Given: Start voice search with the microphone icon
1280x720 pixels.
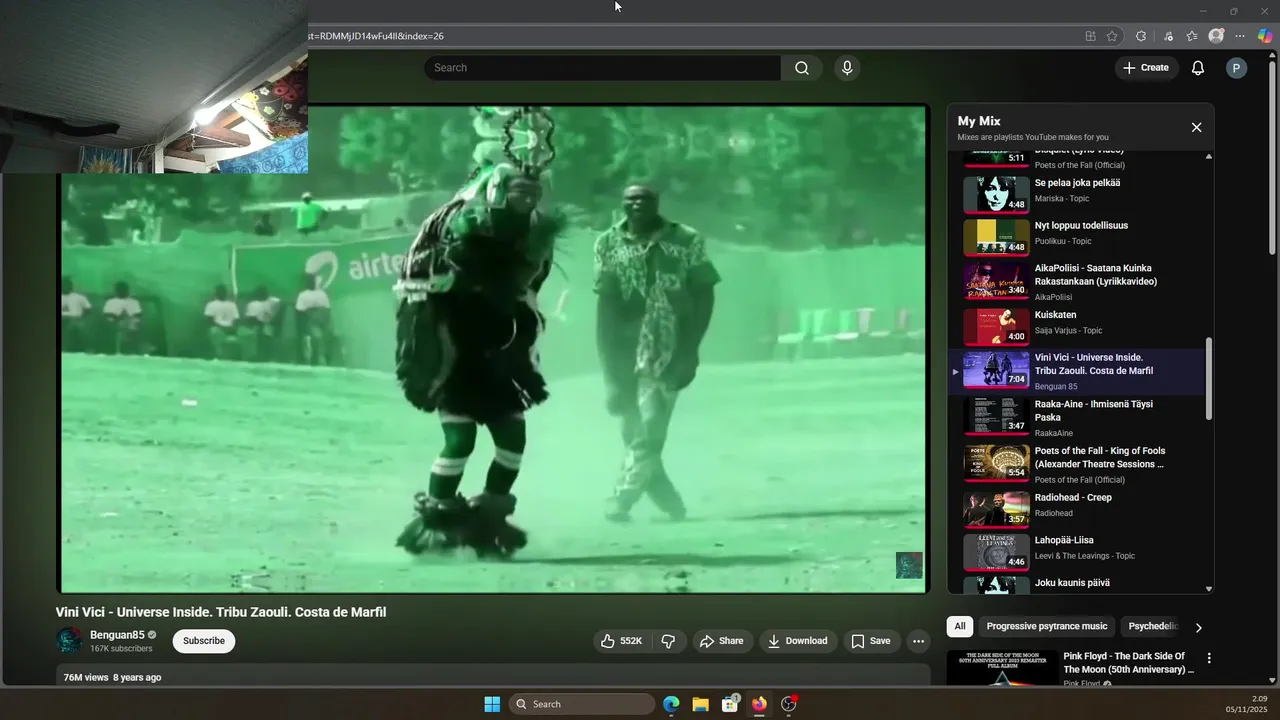Looking at the screenshot, I should pyautogui.click(x=847, y=68).
